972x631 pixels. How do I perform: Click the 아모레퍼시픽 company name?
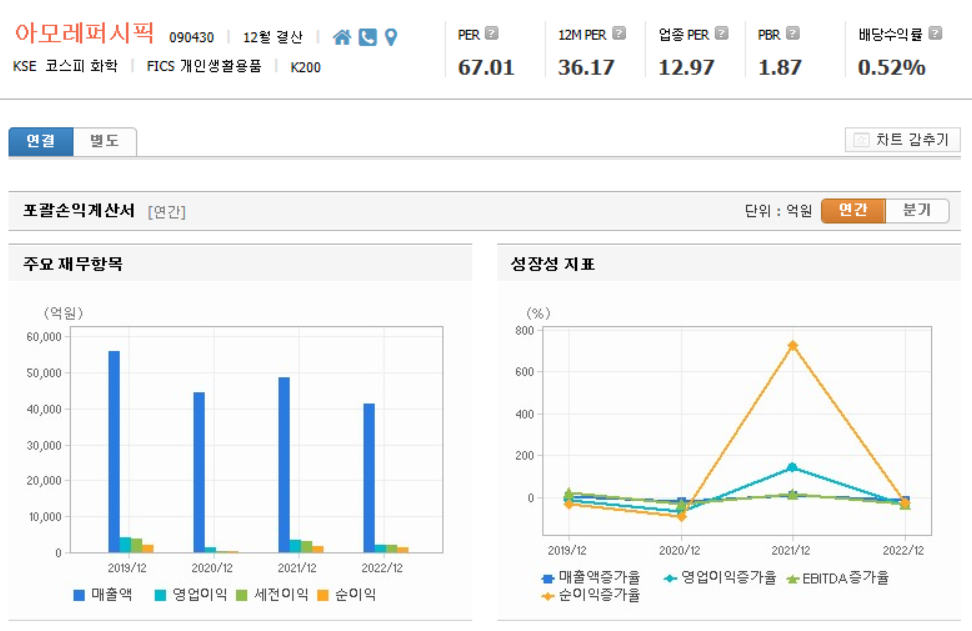84,33
